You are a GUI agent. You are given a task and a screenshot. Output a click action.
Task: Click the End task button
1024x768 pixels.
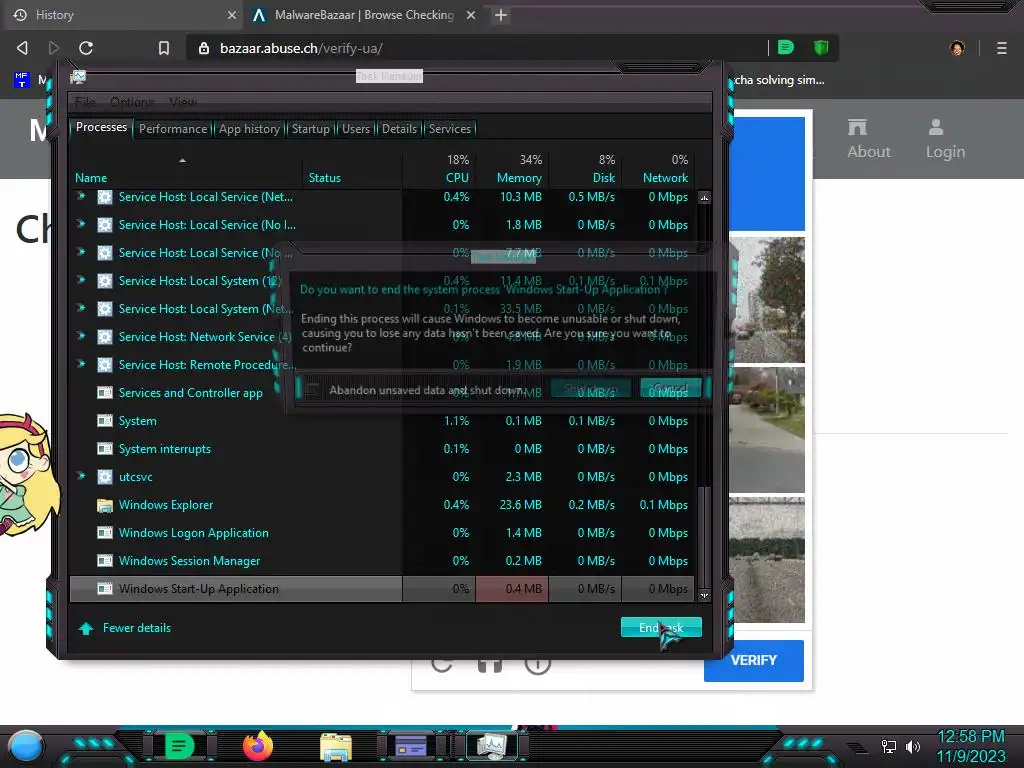tap(661, 628)
